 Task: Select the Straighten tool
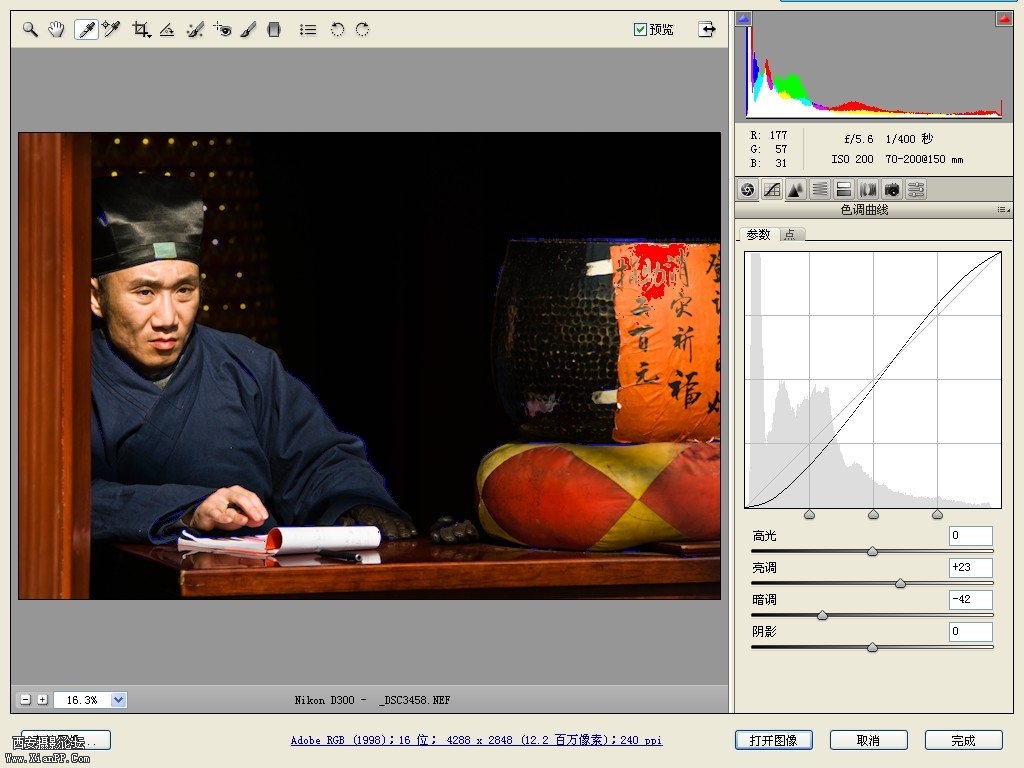167,30
